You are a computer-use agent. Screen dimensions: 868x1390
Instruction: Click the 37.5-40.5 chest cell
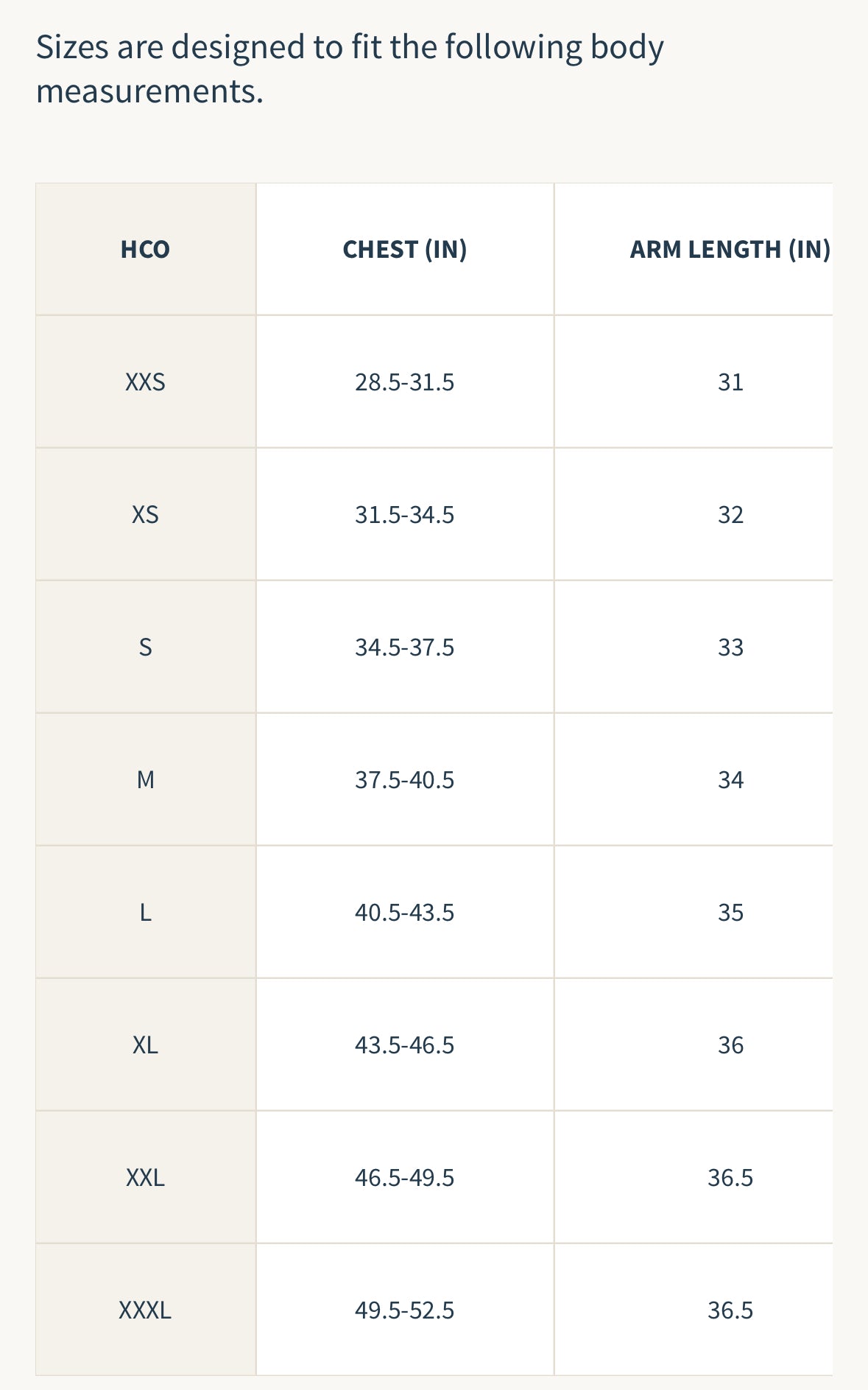click(404, 780)
